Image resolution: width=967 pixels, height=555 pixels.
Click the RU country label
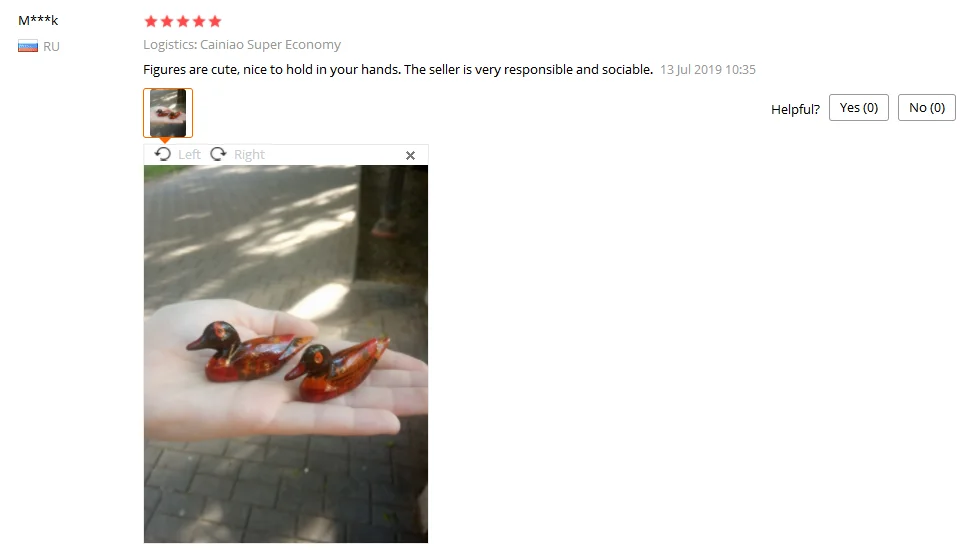51,47
